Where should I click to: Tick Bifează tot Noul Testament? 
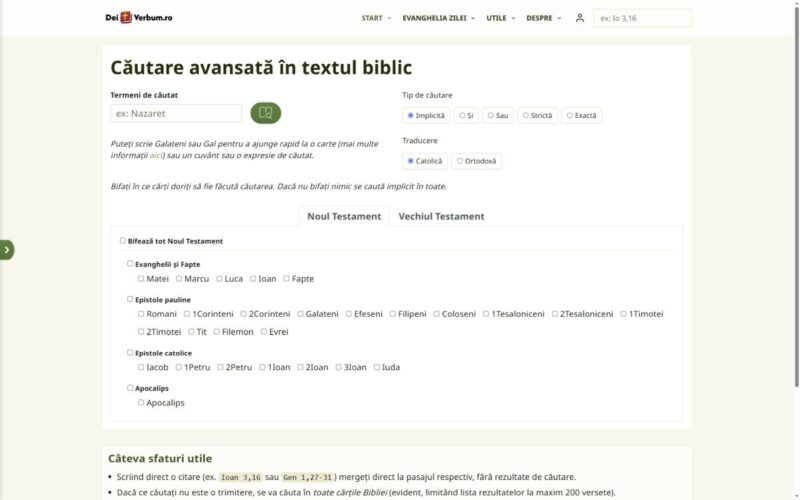click(x=122, y=241)
